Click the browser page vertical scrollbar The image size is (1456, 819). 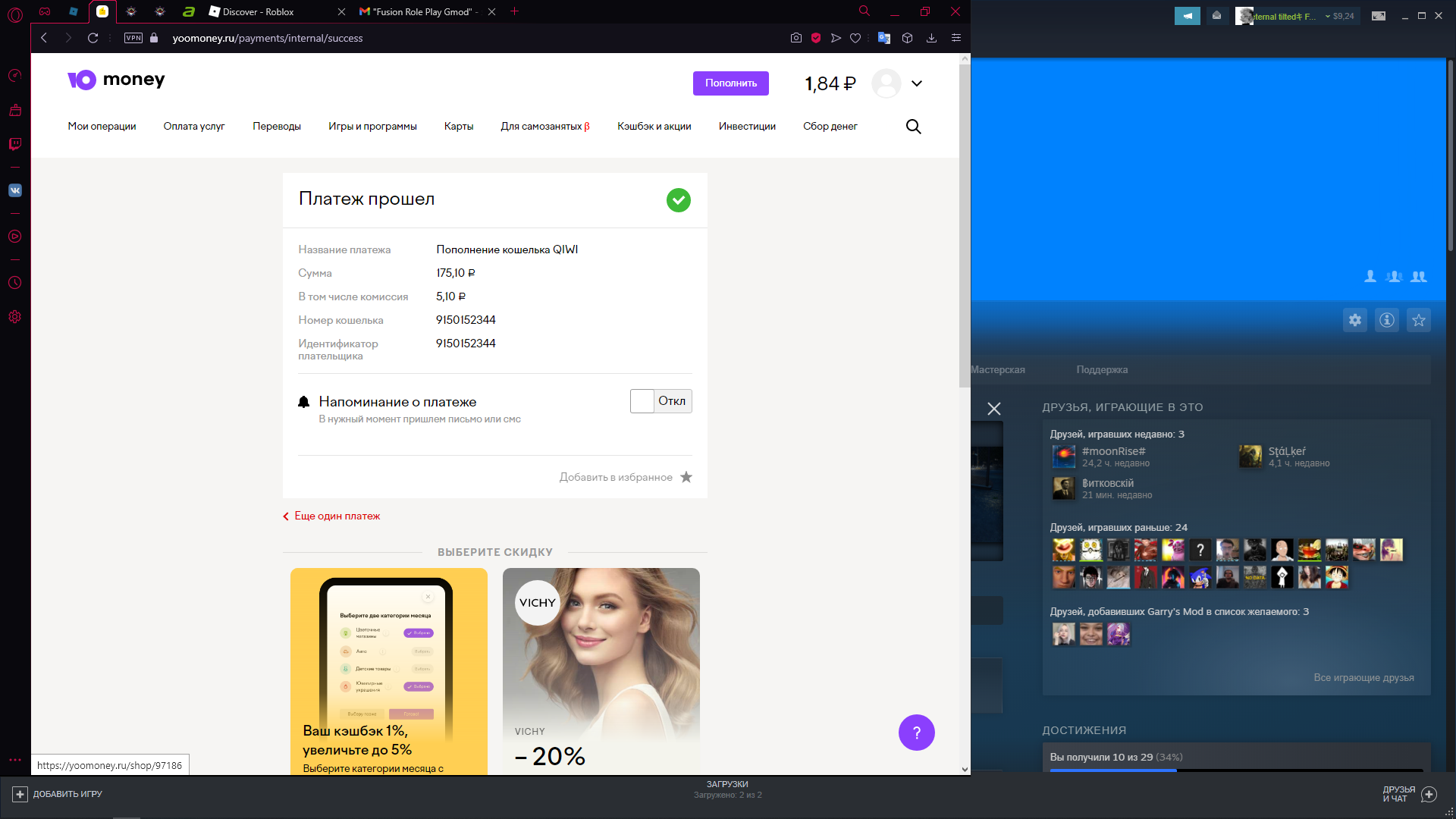[965, 226]
